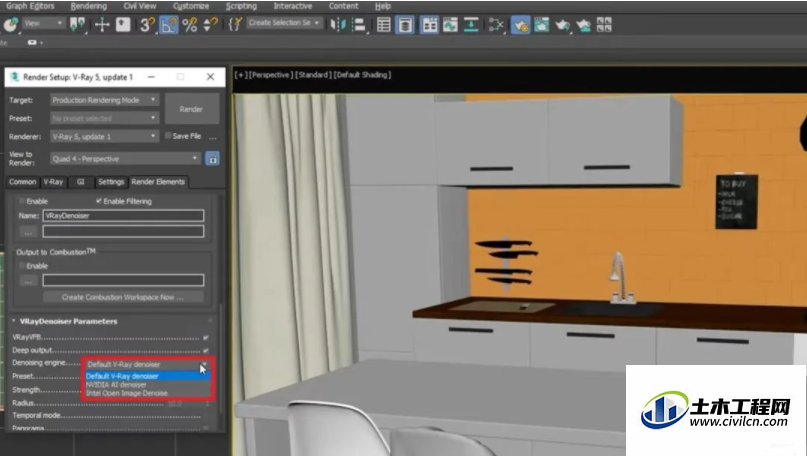This screenshot has height=456, width=807.
Task: Click Render in the Cloud teapot icon
Action: click(x=583, y=24)
